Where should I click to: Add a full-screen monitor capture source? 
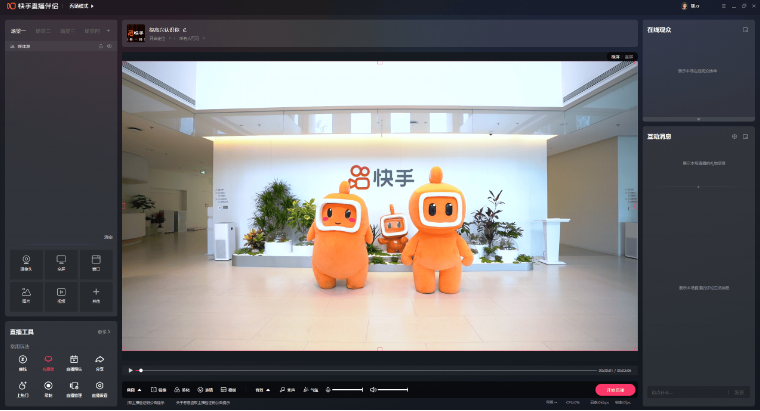pos(61,264)
